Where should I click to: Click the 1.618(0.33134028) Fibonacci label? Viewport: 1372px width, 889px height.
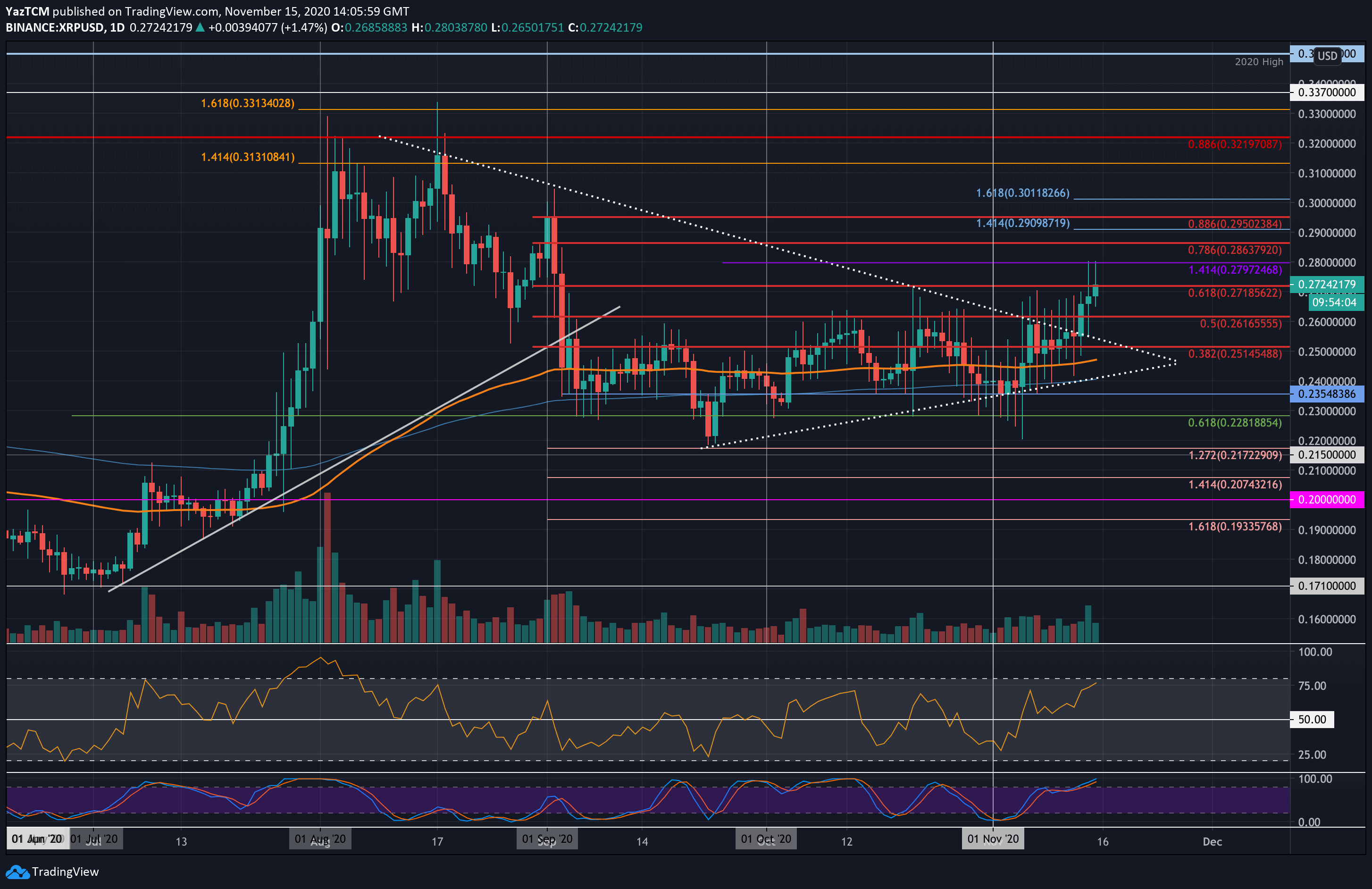coord(247,103)
